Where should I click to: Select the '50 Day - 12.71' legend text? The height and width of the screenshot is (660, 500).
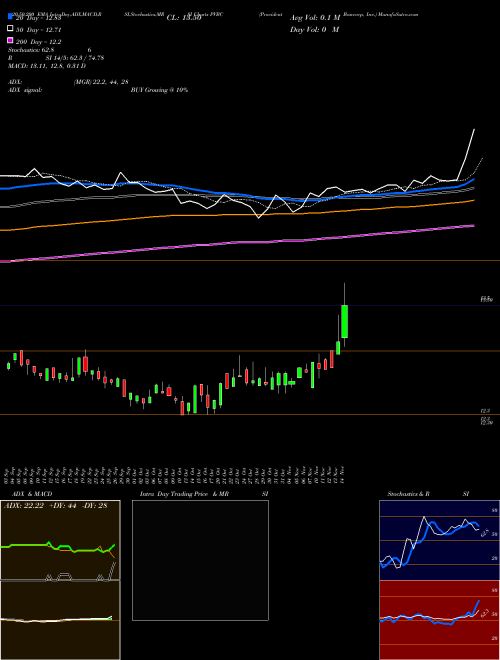click(38, 30)
